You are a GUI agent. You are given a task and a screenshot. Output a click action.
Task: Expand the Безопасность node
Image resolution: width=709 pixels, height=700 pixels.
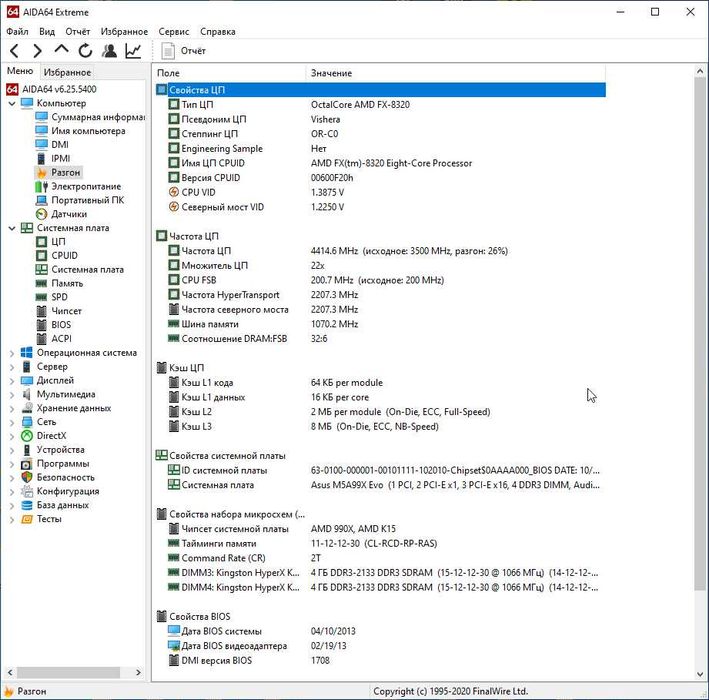pos(12,478)
